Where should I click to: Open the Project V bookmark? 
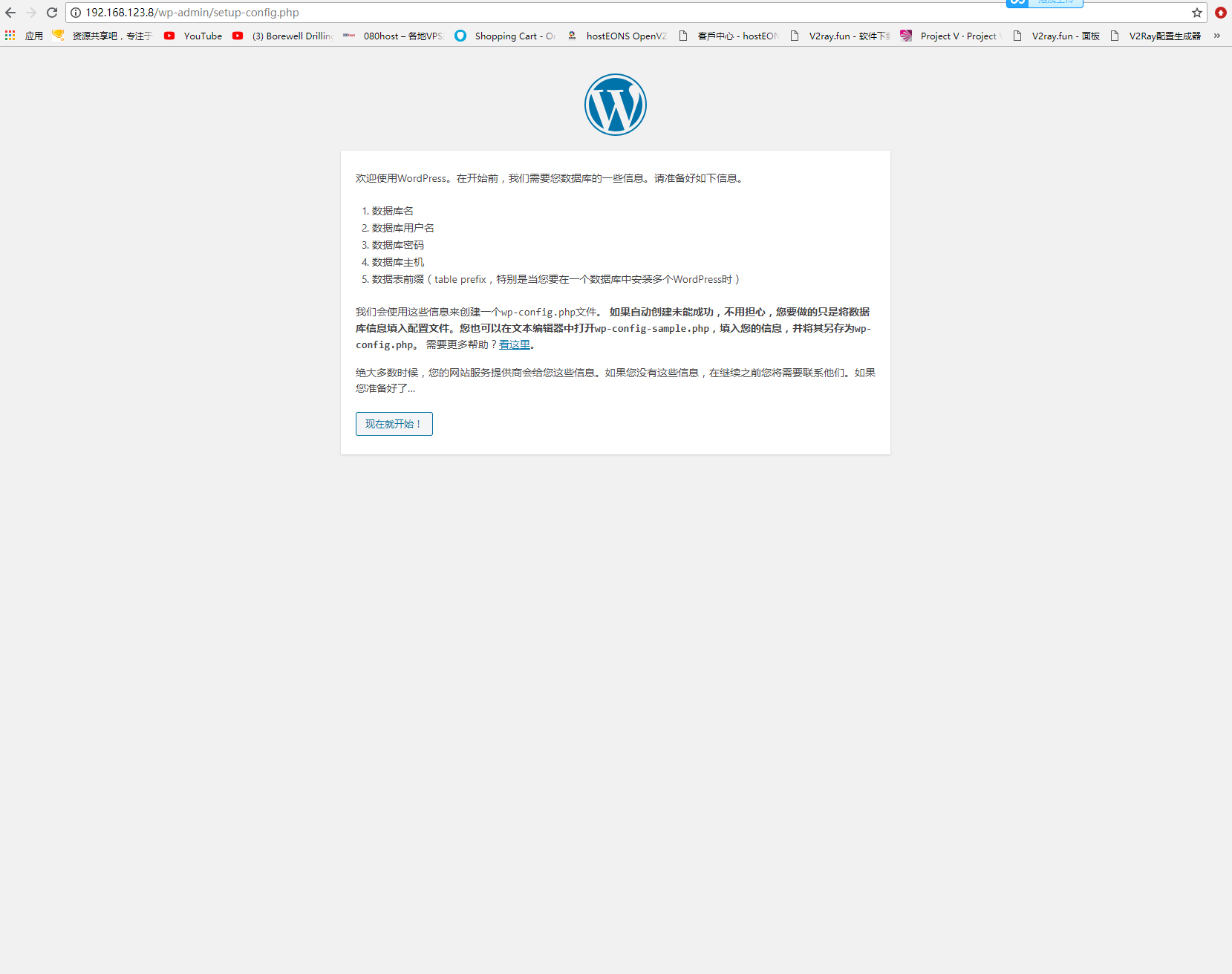[x=951, y=36]
